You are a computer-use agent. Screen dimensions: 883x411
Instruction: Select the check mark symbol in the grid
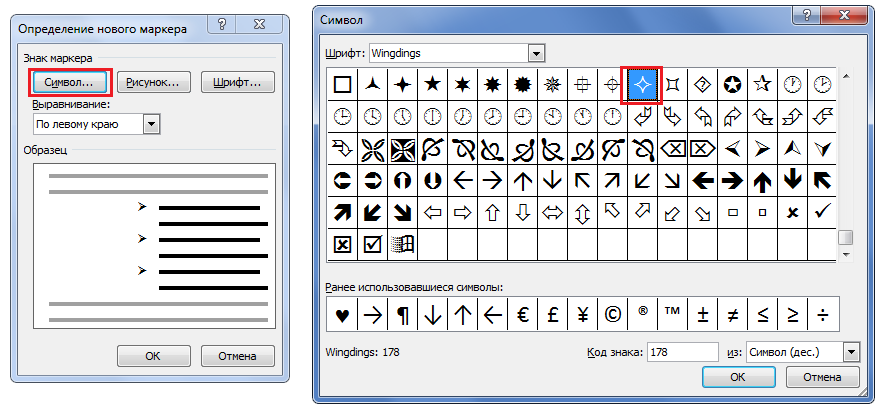coord(823,213)
